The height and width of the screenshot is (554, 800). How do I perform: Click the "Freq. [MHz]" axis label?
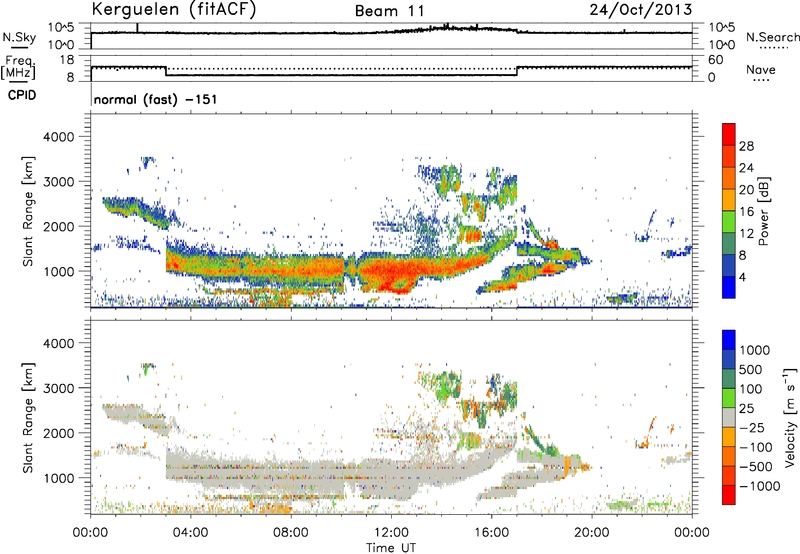pyautogui.click(x=19, y=68)
